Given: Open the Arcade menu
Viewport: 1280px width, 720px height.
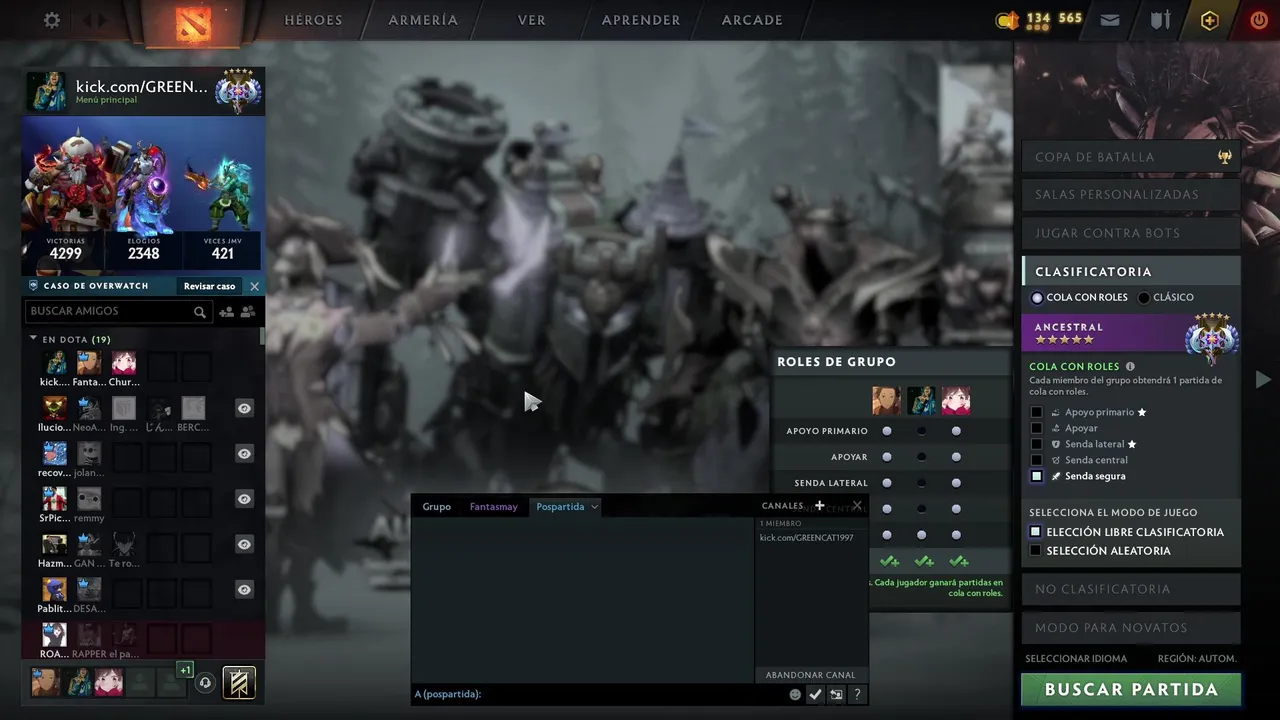Looking at the screenshot, I should [752, 20].
